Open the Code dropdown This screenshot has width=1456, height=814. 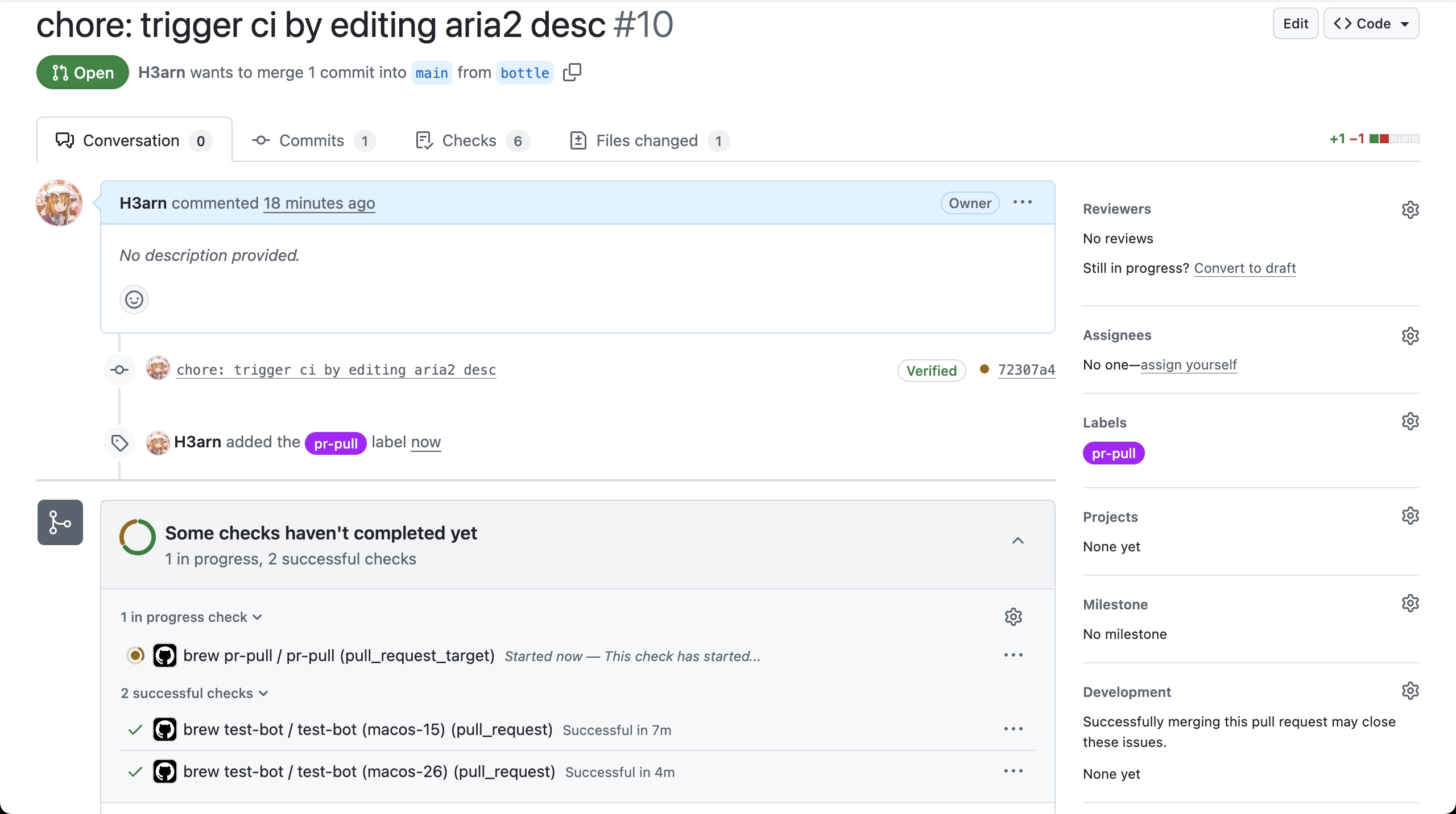(1371, 24)
